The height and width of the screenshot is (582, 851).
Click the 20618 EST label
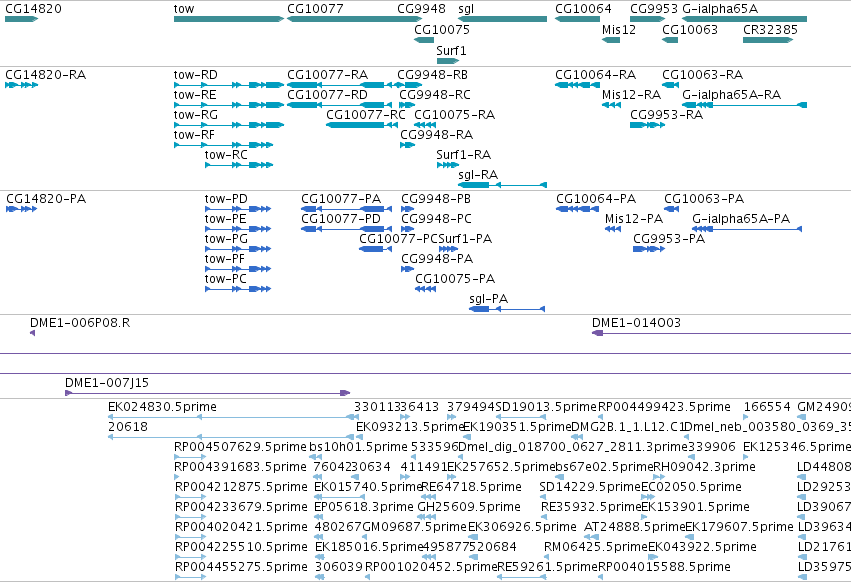coord(128,427)
